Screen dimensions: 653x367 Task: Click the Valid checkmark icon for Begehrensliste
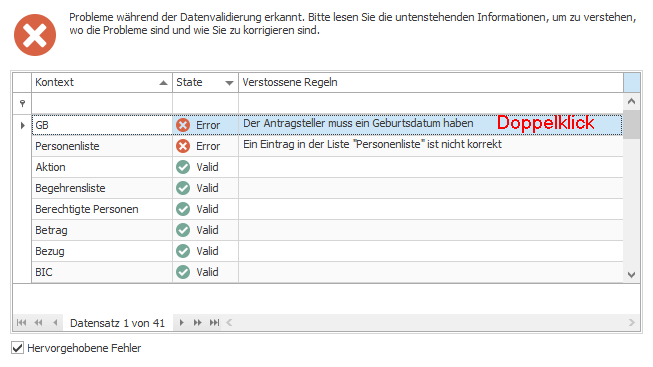click(x=183, y=188)
